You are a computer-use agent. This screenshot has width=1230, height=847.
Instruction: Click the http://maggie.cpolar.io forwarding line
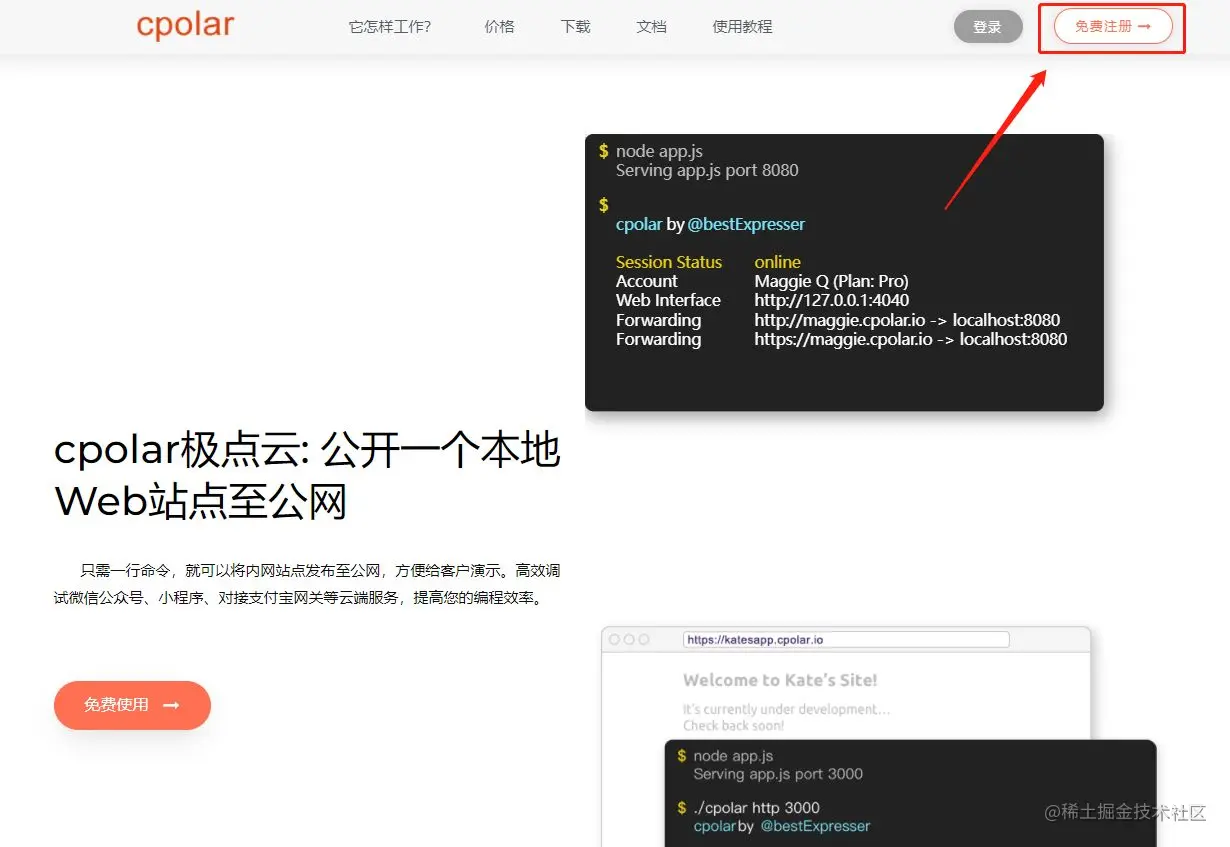click(x=907, y=320)
